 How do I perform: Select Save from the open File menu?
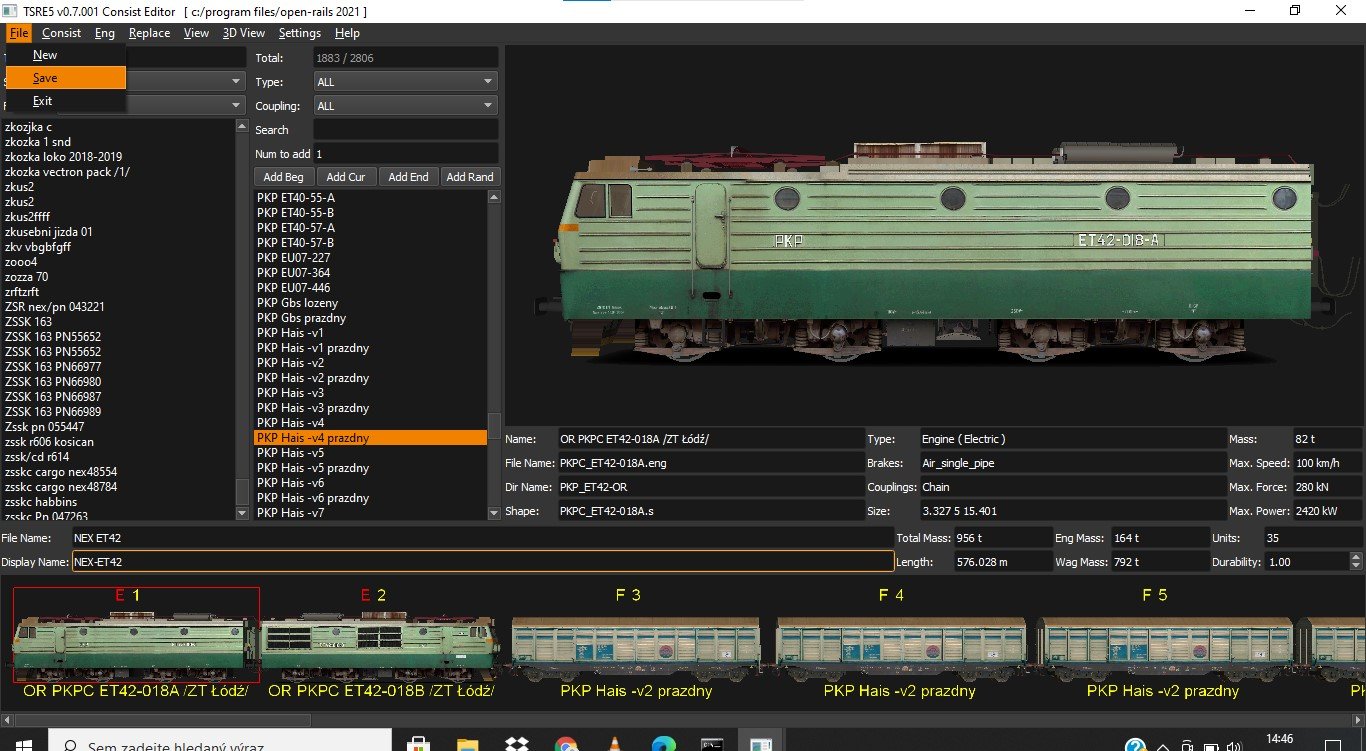click(x=44, y=76)
